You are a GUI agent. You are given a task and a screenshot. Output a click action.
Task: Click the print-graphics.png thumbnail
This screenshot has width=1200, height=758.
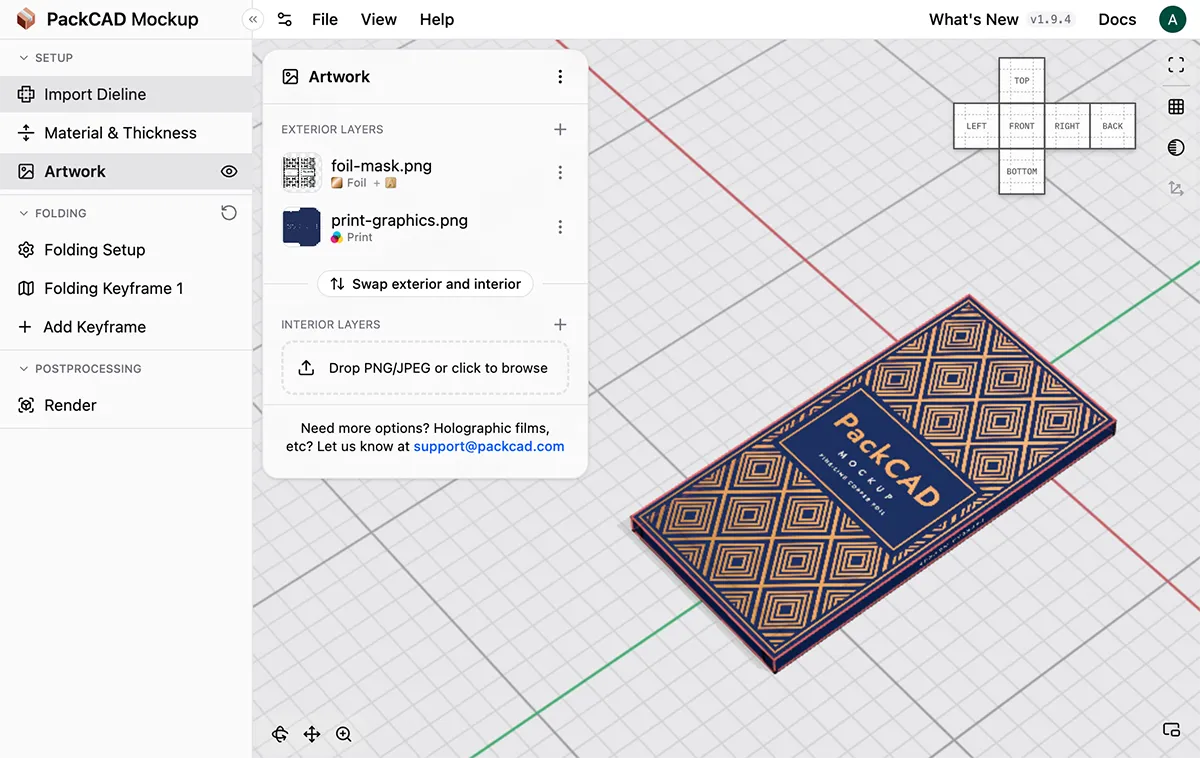coord(301,227)
